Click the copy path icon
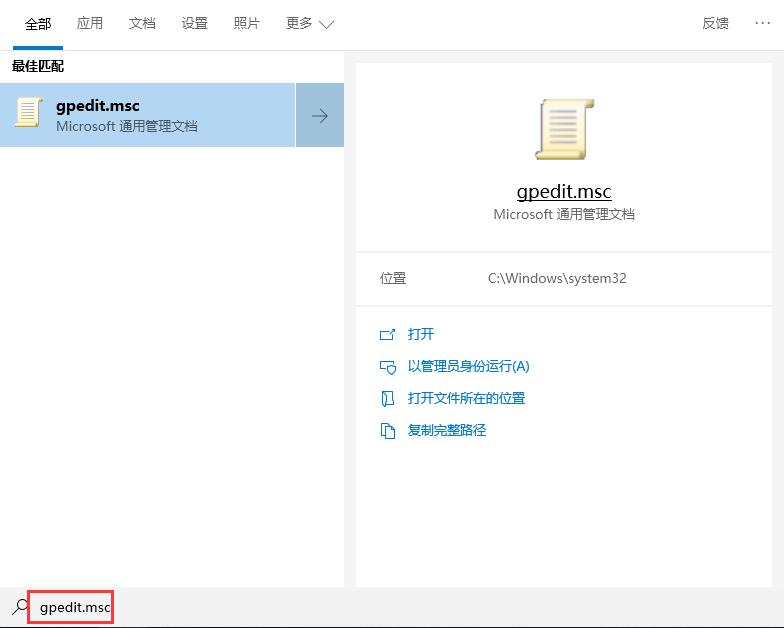The image size is (784, 628). tap(388, 431)
